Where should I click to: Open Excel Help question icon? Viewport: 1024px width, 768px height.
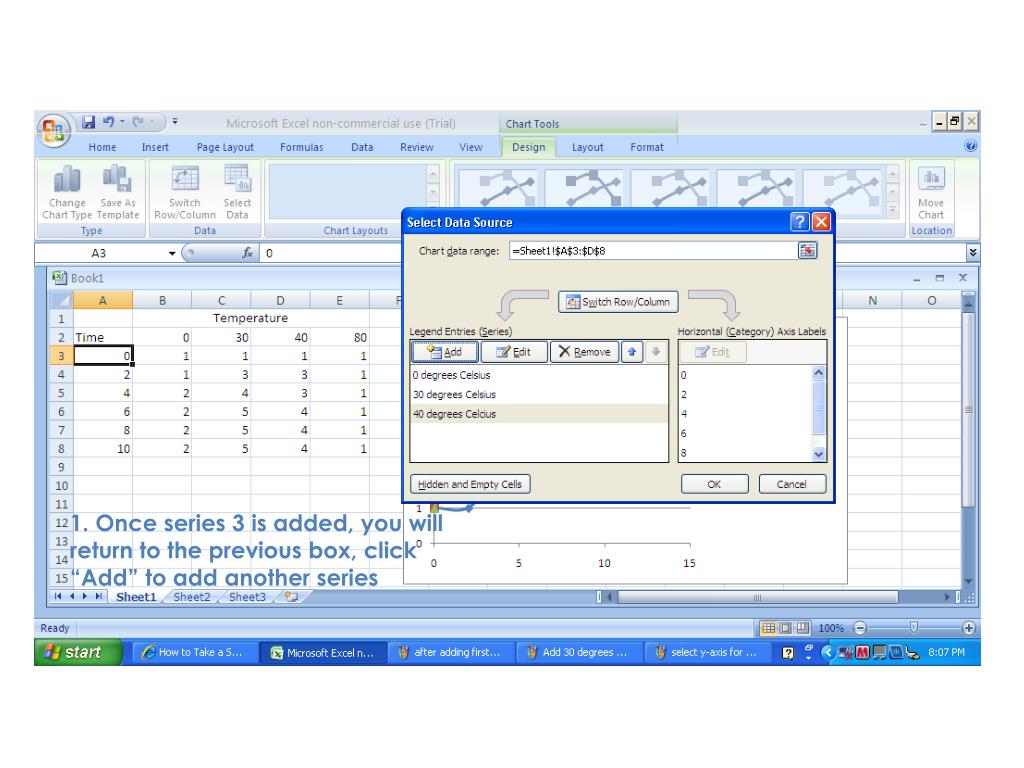click(970, 146)
